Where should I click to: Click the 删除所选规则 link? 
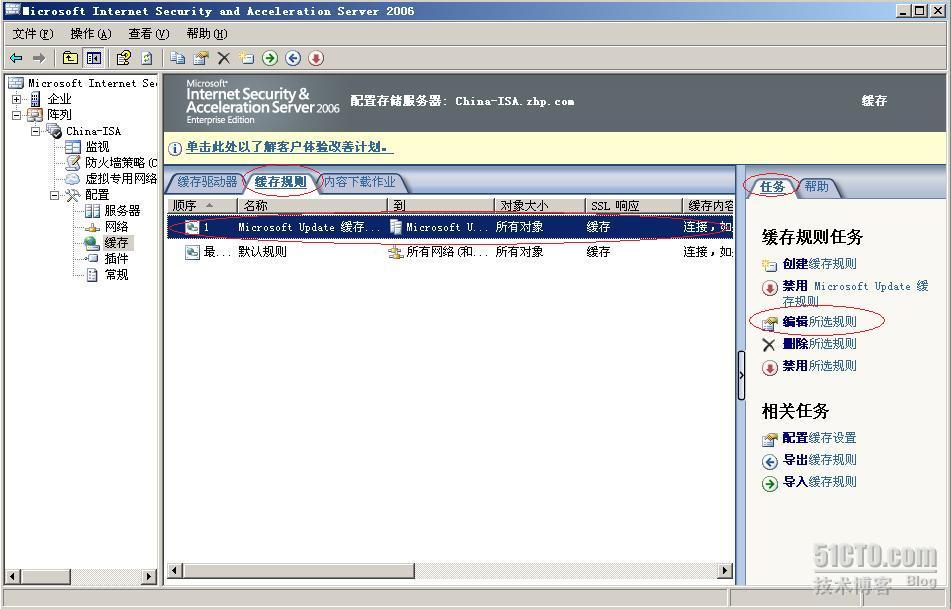[x=819, y=344]
